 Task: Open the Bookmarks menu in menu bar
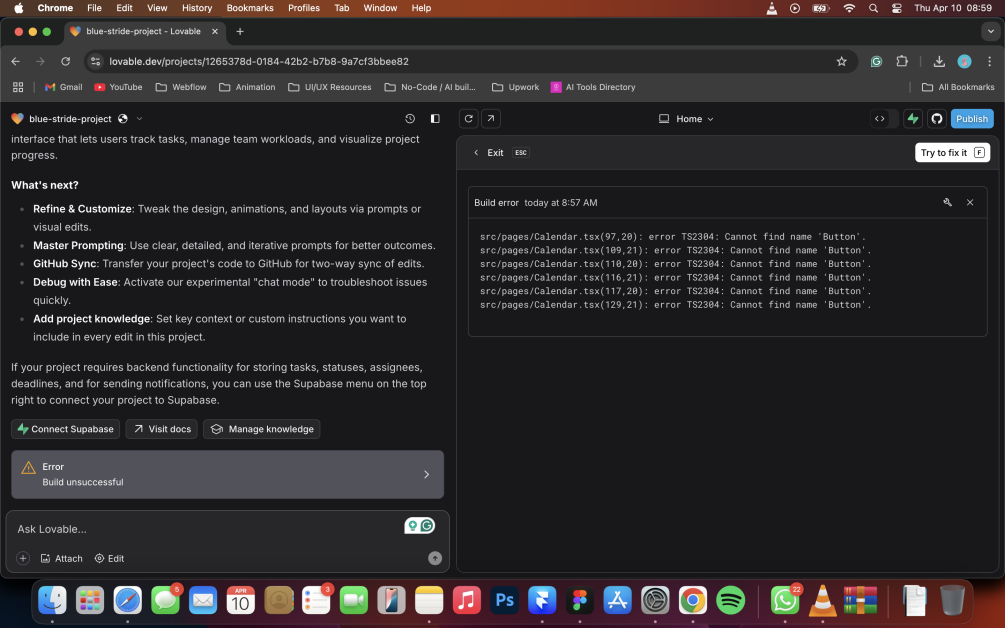pos(250,8)
